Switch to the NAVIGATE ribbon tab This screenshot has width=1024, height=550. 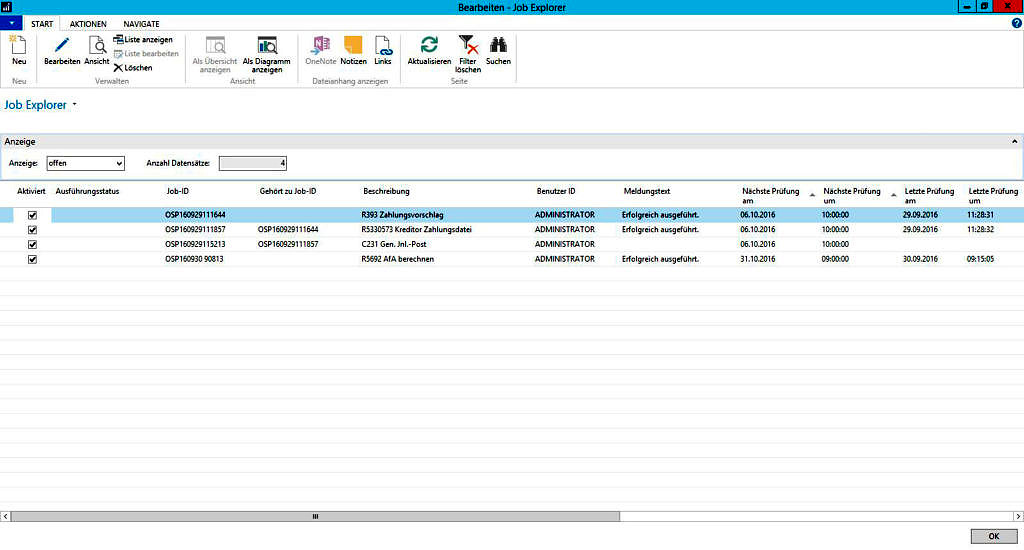(x=141, y=23)
